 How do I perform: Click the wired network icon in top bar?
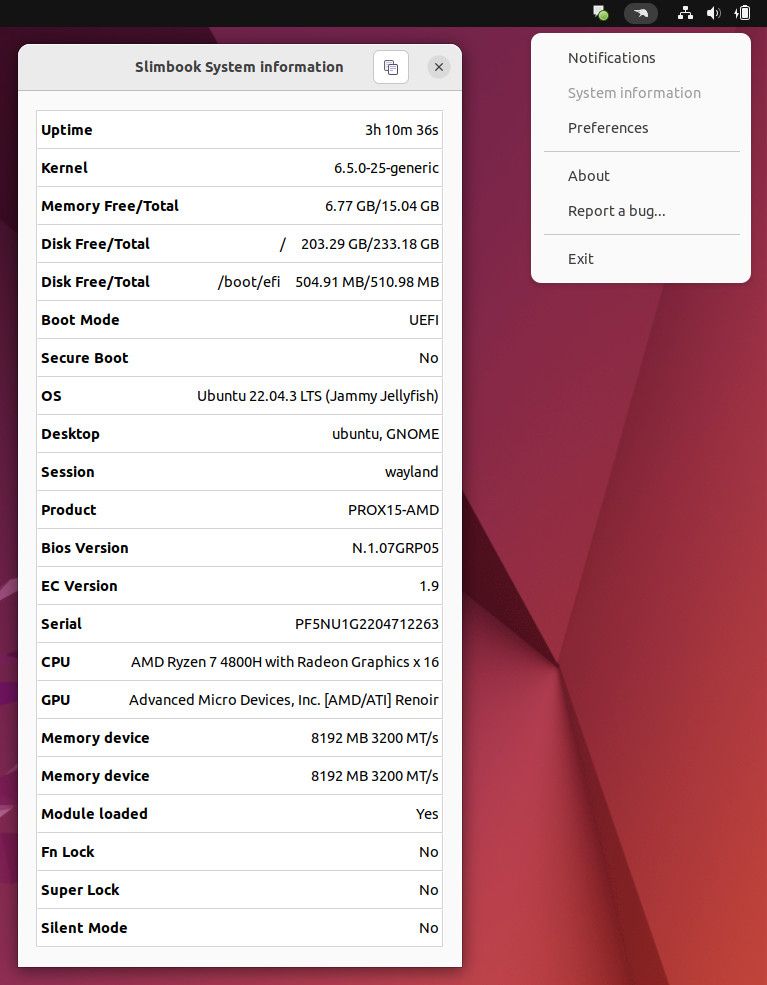click(685, 13)
